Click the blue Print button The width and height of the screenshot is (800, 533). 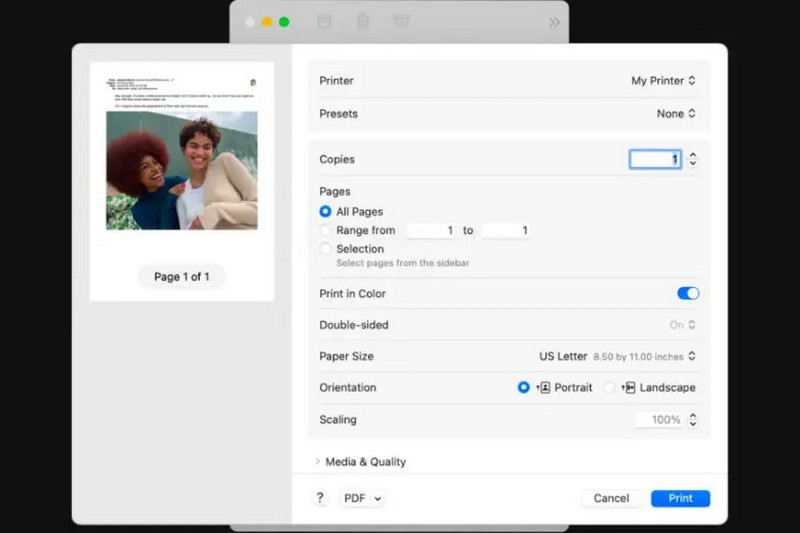click(680, 498)
